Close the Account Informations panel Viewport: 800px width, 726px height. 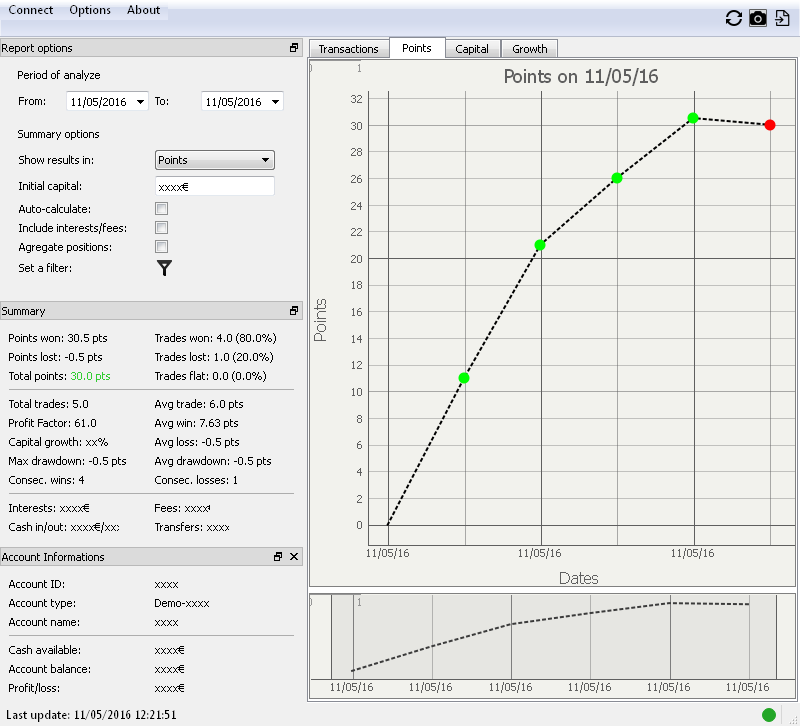294,557
